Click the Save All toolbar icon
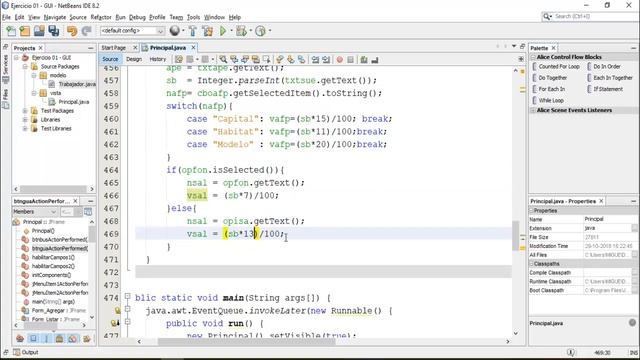 coord(53,31)
